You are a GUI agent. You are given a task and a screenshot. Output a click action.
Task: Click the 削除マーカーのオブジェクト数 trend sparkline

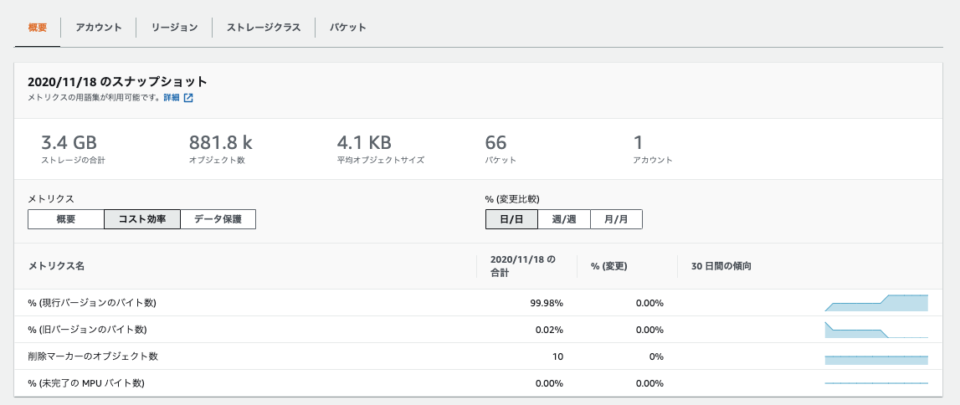876,360
